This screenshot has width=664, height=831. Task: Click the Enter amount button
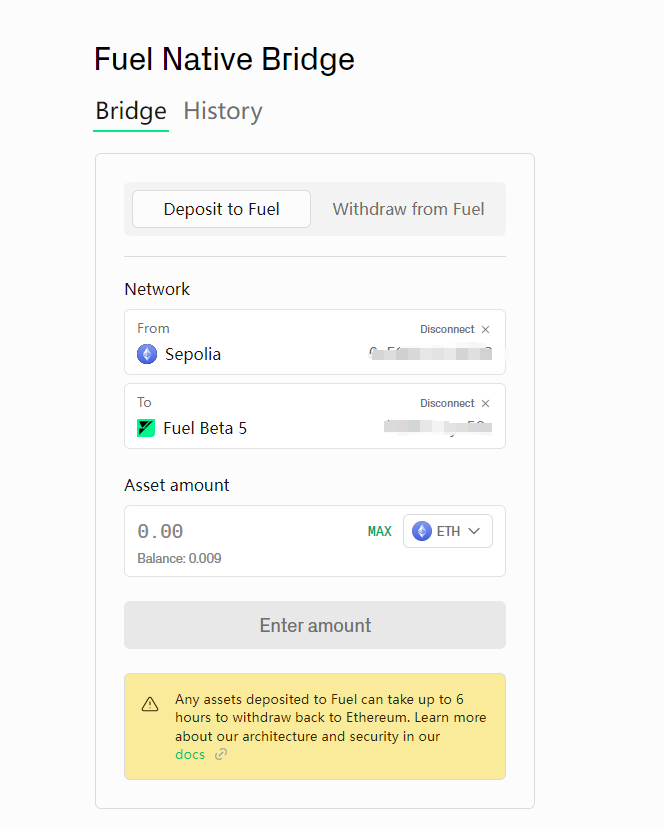click(x=315, y=625)
